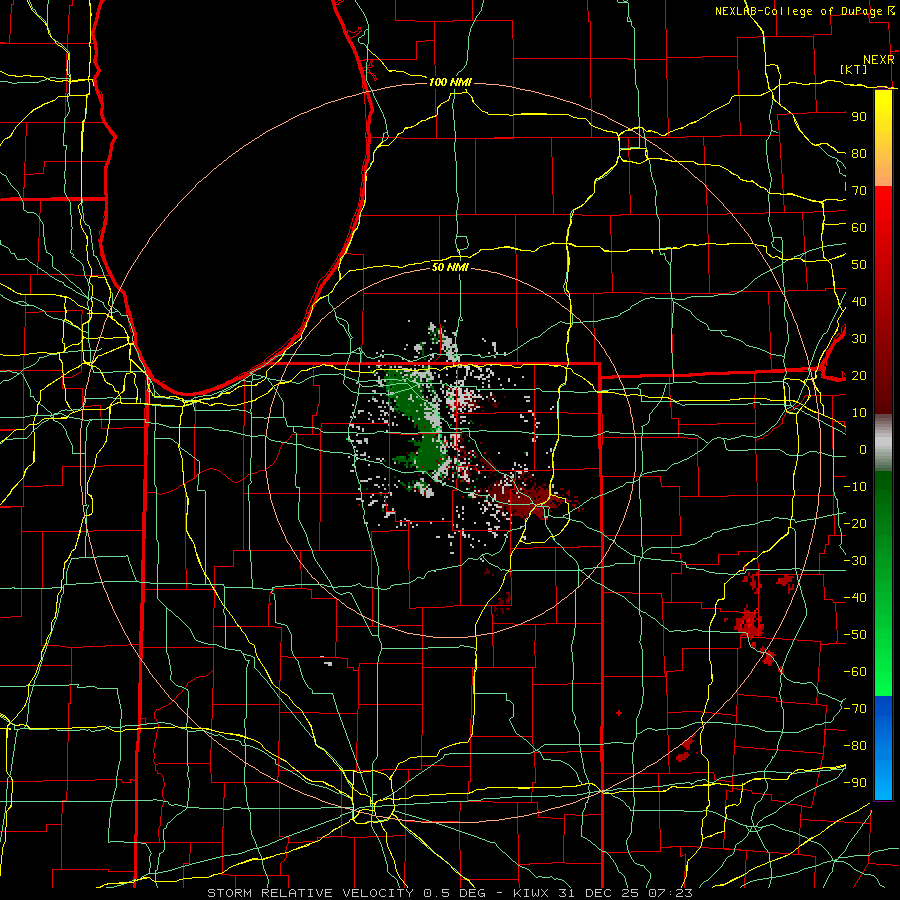Screen dimensions: 900x900
Task: Click the NEXLAB-College of DuPage label
Action: click(800, 11)
